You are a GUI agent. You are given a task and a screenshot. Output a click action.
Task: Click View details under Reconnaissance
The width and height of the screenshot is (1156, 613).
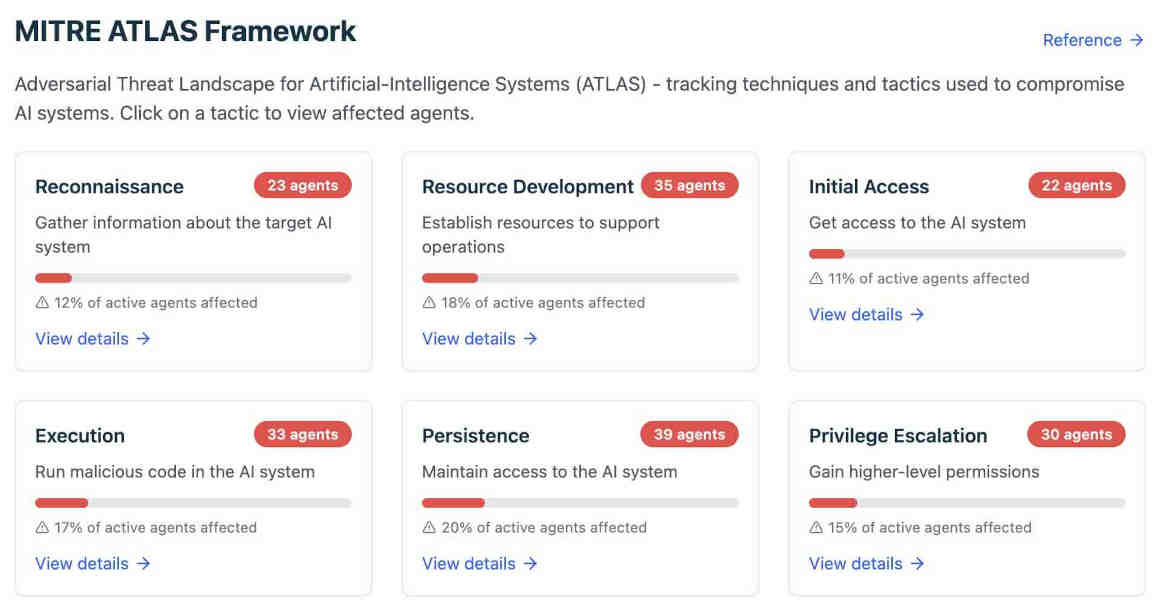pos(93,339)
